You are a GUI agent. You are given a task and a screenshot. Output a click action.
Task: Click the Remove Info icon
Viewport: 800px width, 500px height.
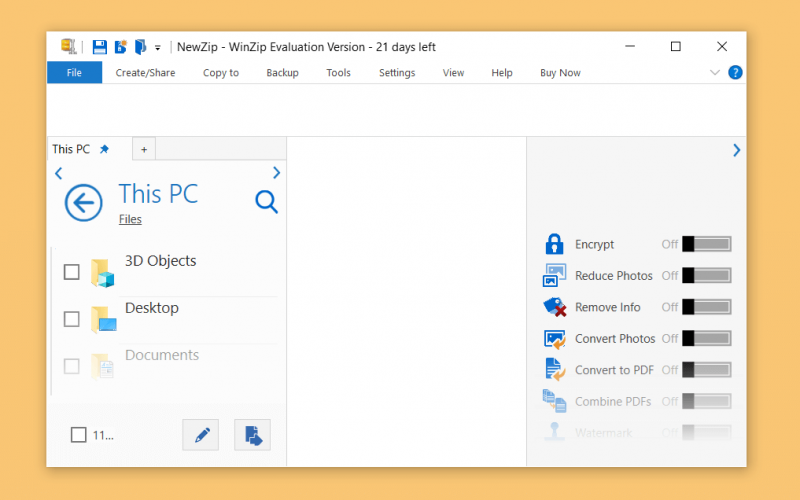(555, 307)
